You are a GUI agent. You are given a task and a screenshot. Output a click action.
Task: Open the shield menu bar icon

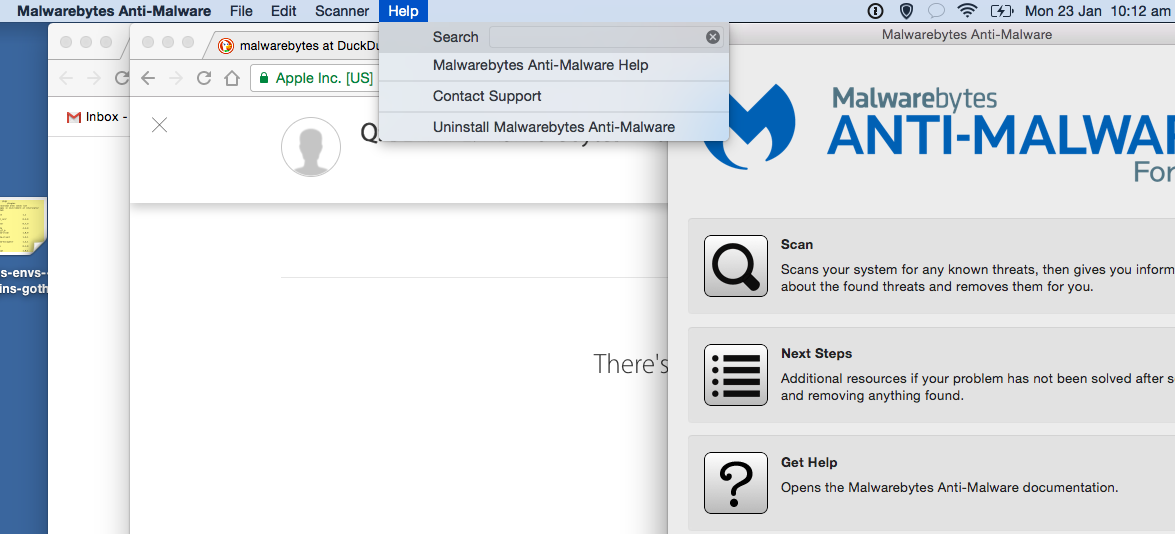tap(907, 11)
